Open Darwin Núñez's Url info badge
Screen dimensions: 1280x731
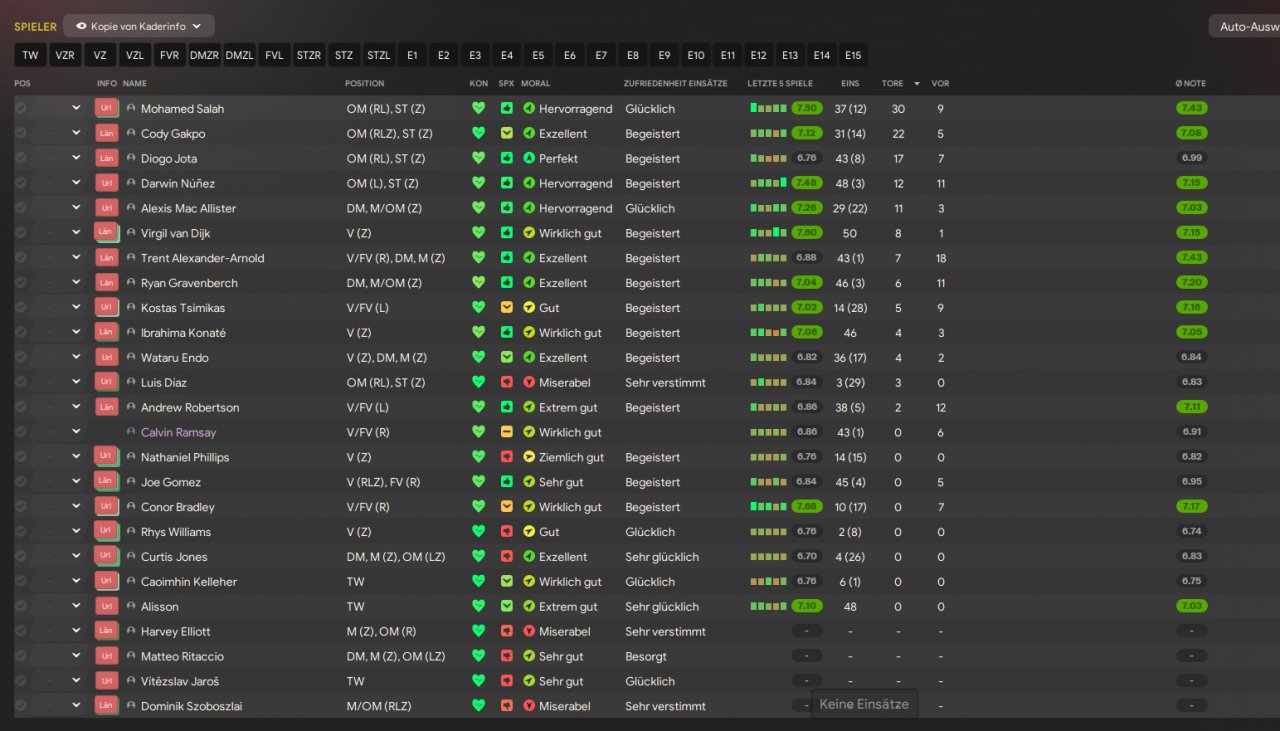pos(106,183)
